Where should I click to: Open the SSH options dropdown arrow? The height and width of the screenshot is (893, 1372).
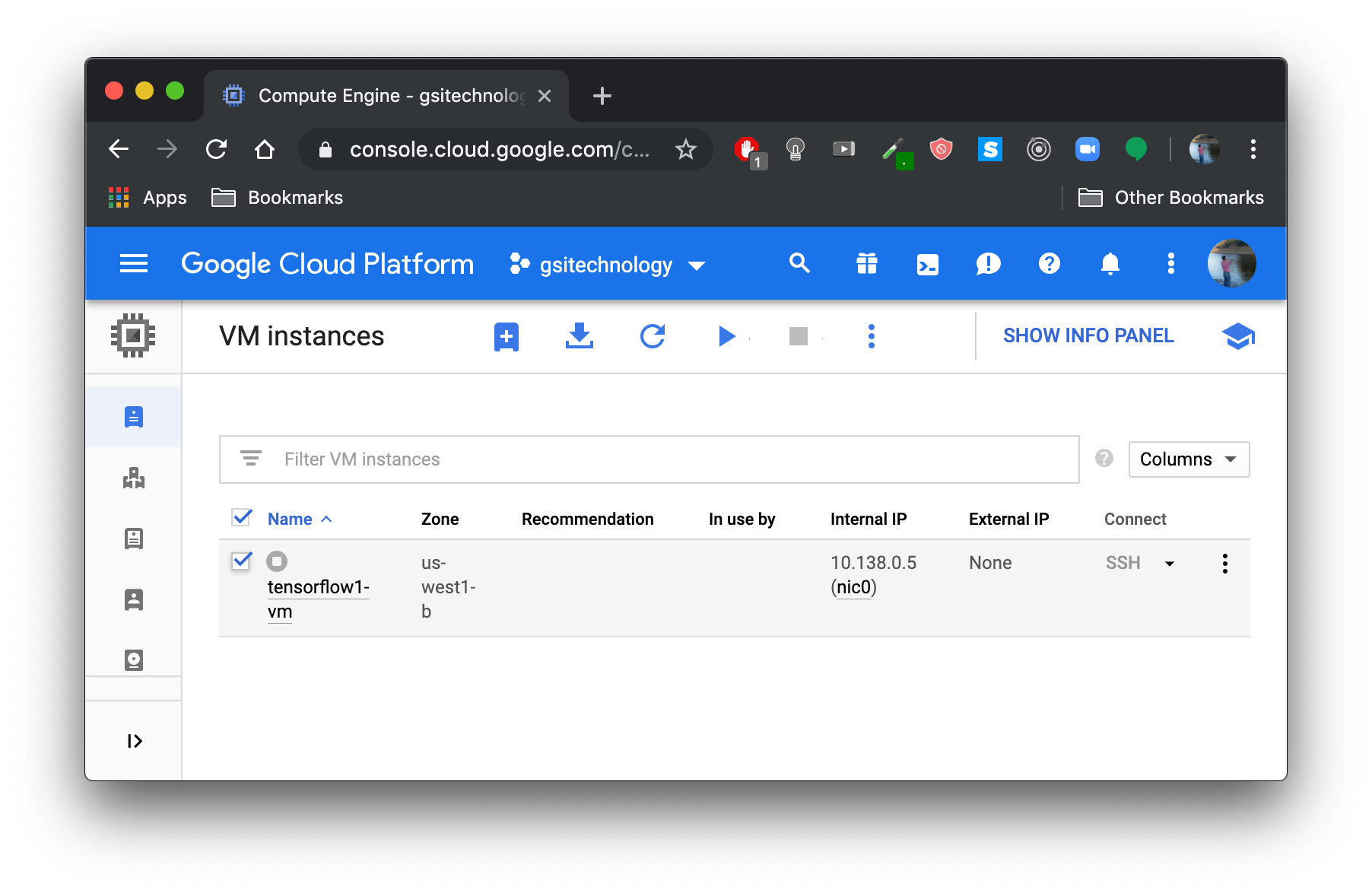click(x=1170, y=564)
